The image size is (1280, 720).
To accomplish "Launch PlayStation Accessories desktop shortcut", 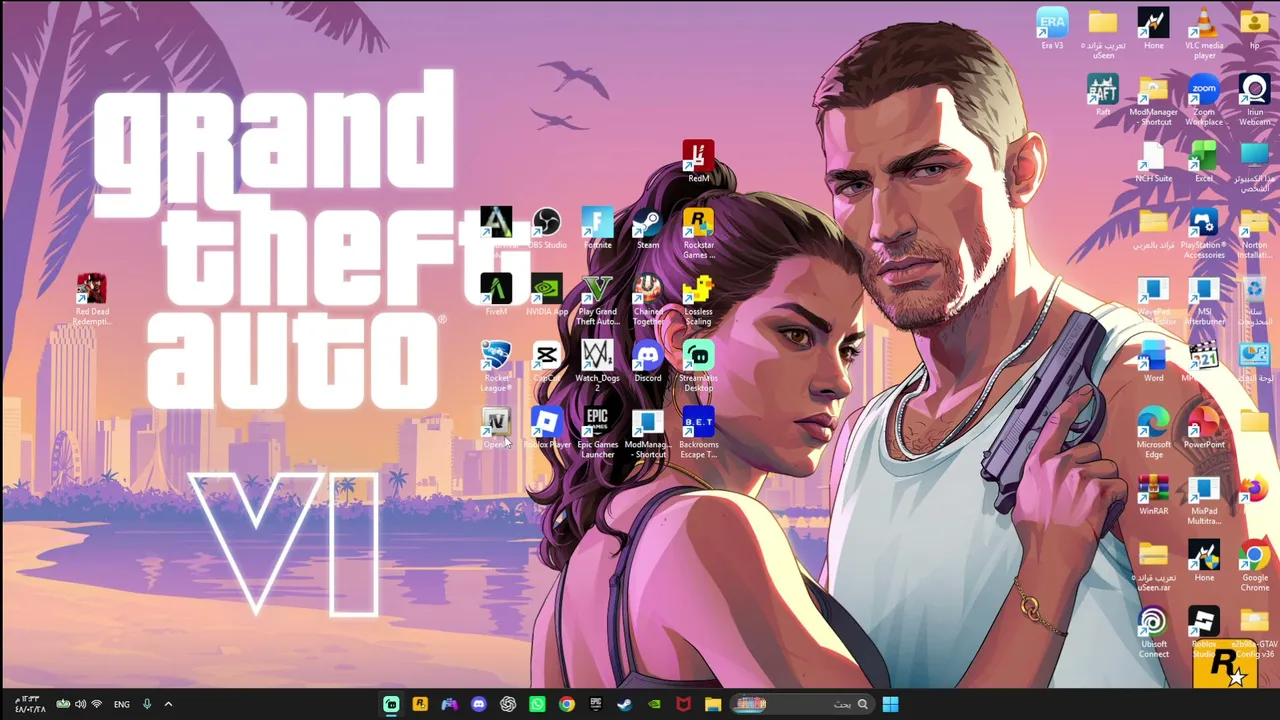I will pyautogui.click(x=1204, y=233).
